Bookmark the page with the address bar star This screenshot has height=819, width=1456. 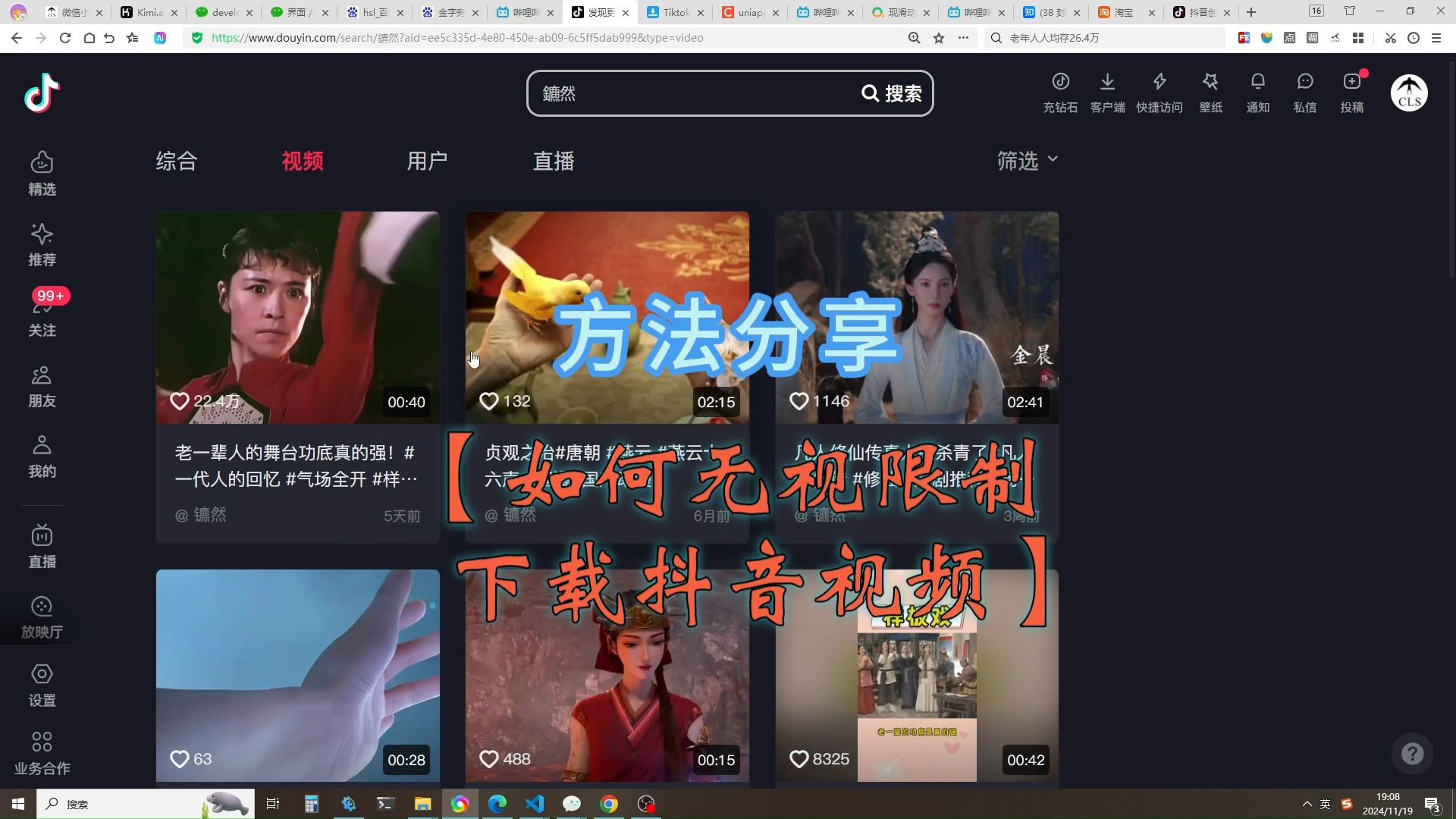(939, 38)
